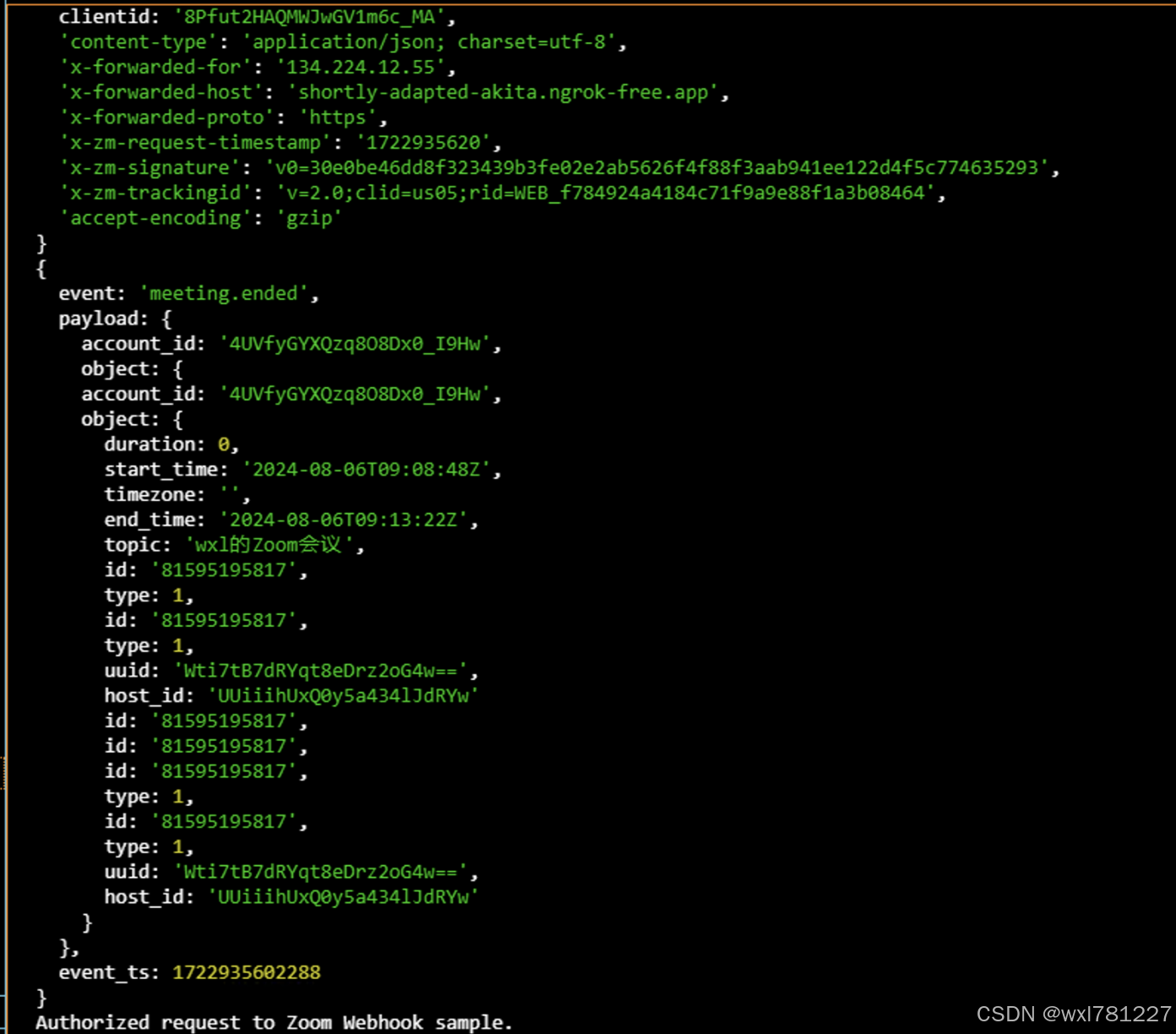
Task: Click the x-zm-trackingid value with rid=WEB_f784924a
Action: (x=606, y=193)
